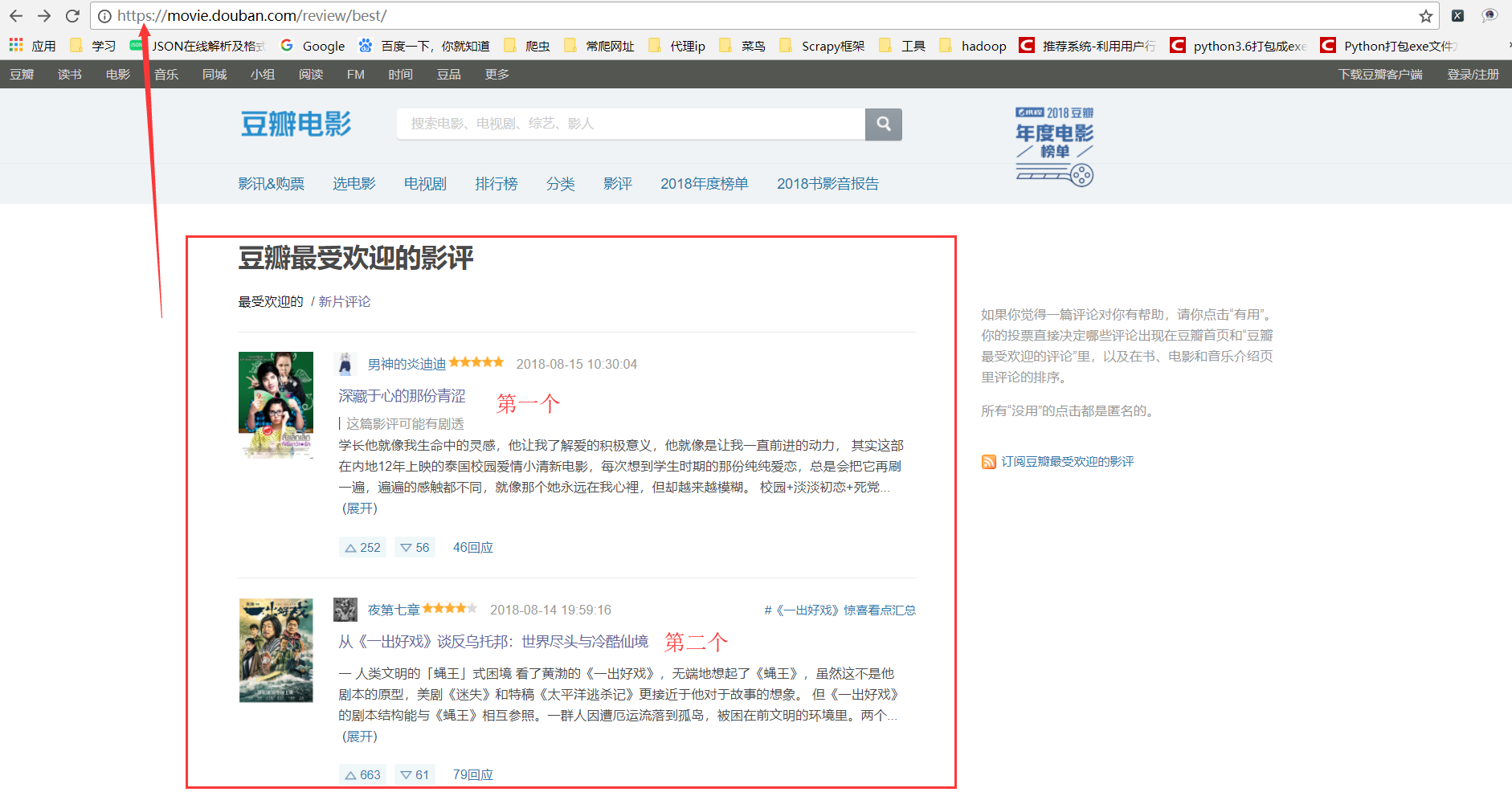Open 推荐系统-利用用户行 bookmark

1087,46
